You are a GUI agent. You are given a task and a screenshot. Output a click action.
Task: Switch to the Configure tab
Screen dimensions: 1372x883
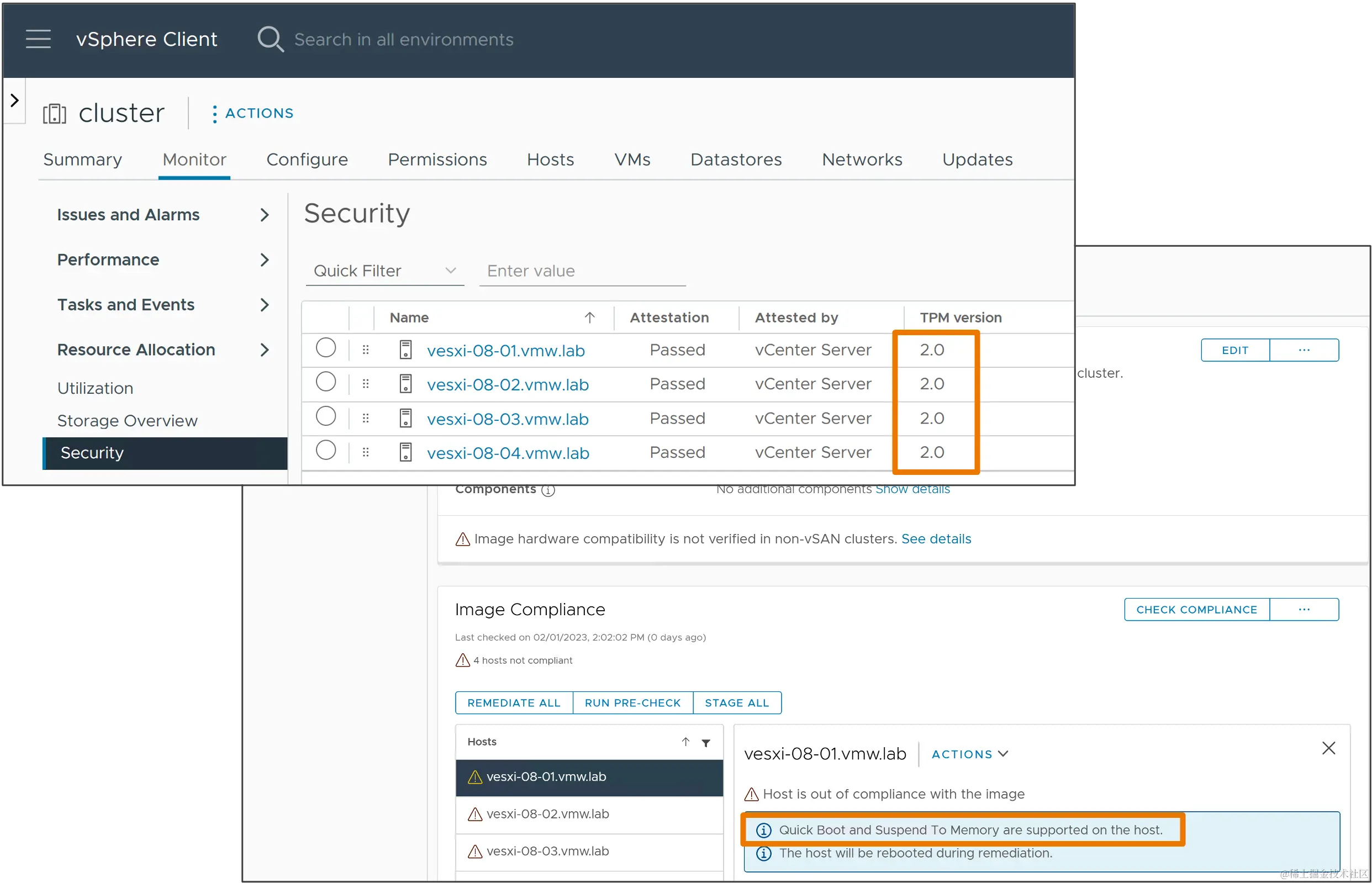307,160
